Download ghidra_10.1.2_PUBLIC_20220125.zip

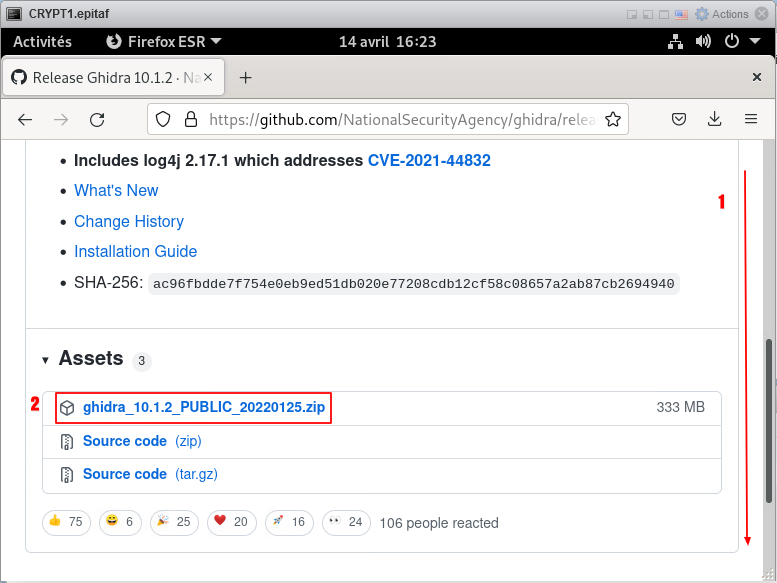point(203,408)
